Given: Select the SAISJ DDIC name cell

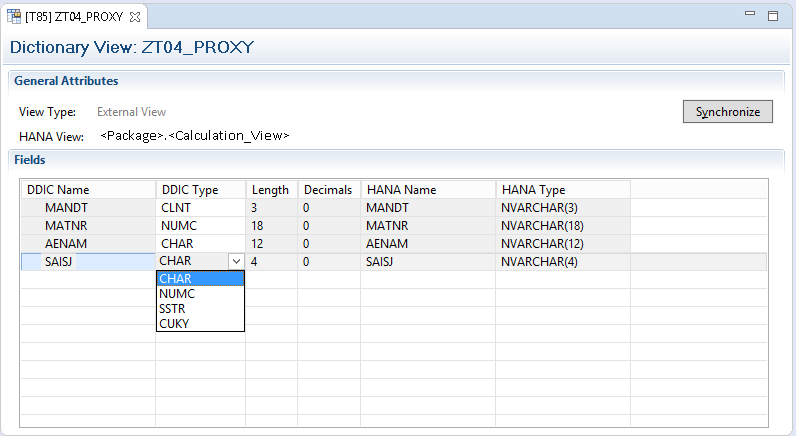Looking at the screenshot, I should point(88,261).
